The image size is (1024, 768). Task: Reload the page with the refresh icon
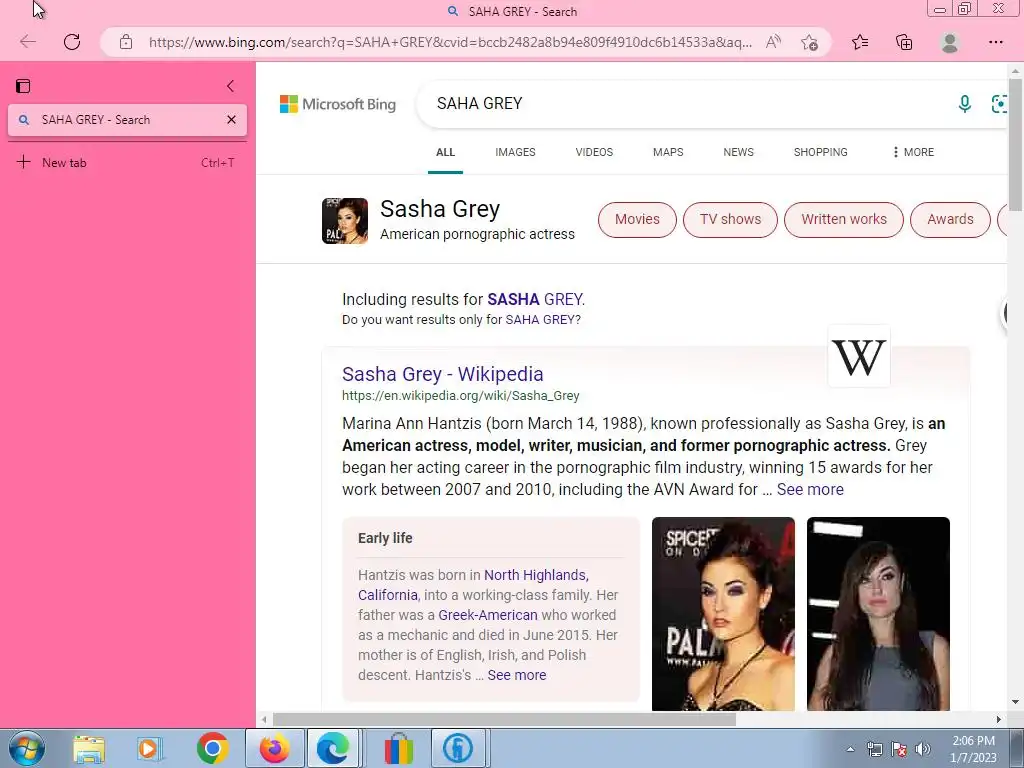pyautogui.click(x=72, y=42)
